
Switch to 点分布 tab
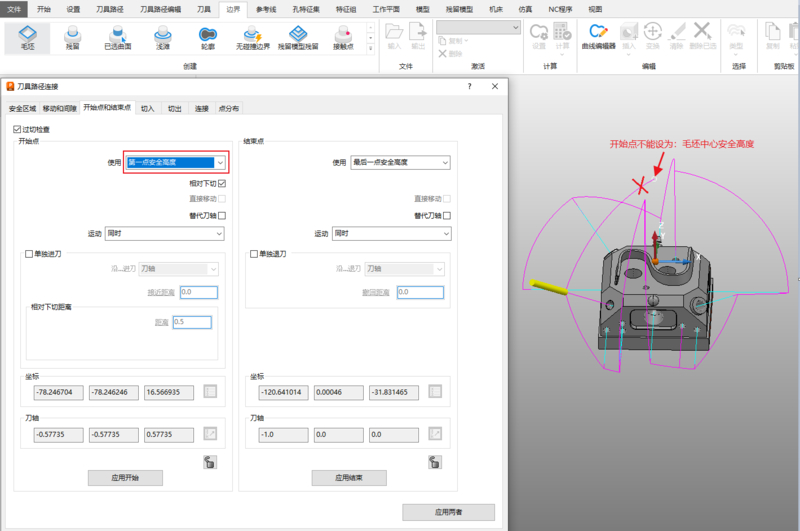228,109
